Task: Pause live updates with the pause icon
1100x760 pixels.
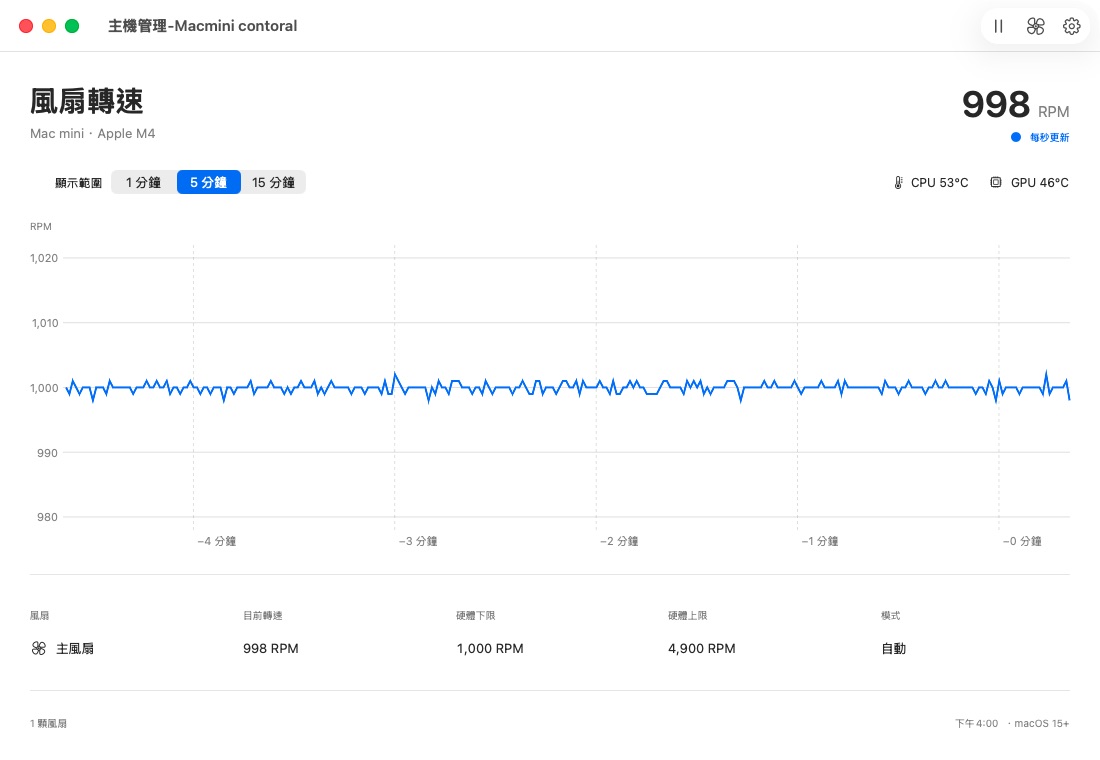Action: tap(998, 27)
